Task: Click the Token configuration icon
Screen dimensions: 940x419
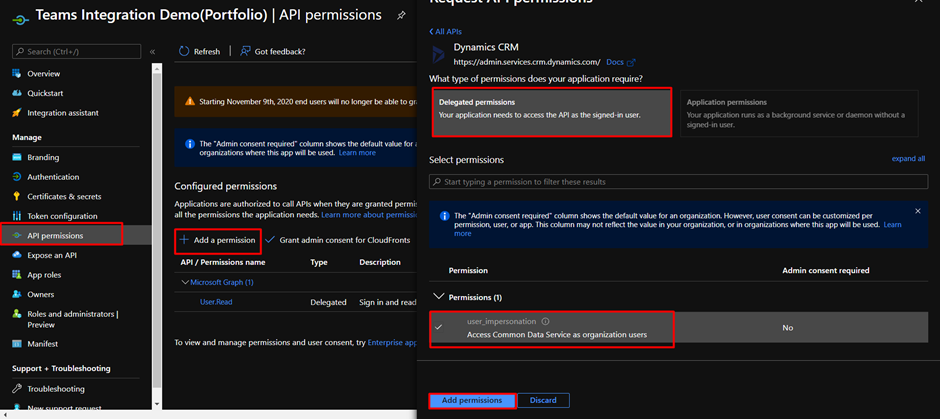Action: [x=17, y=216]
